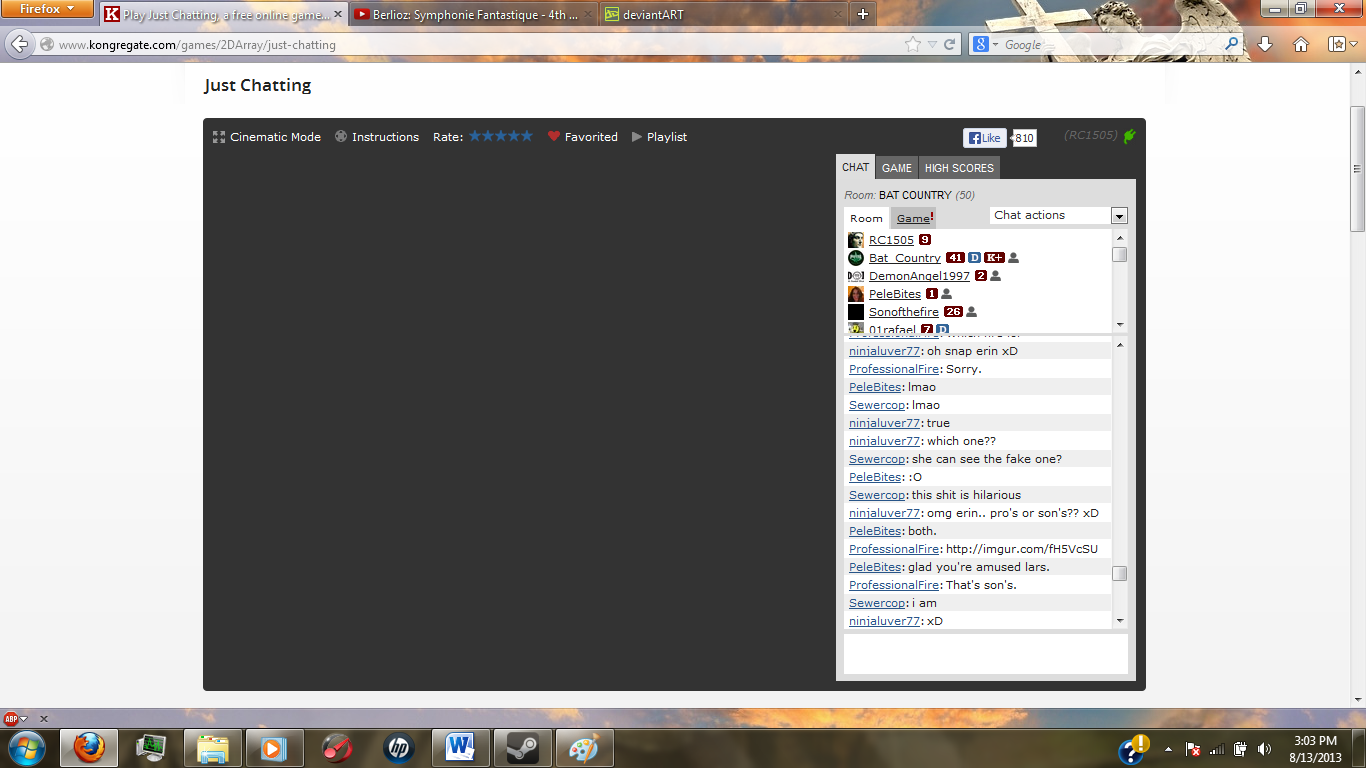Click the person icon beside DemonAngel1997

pyautogui.click(x=995, y=276)
